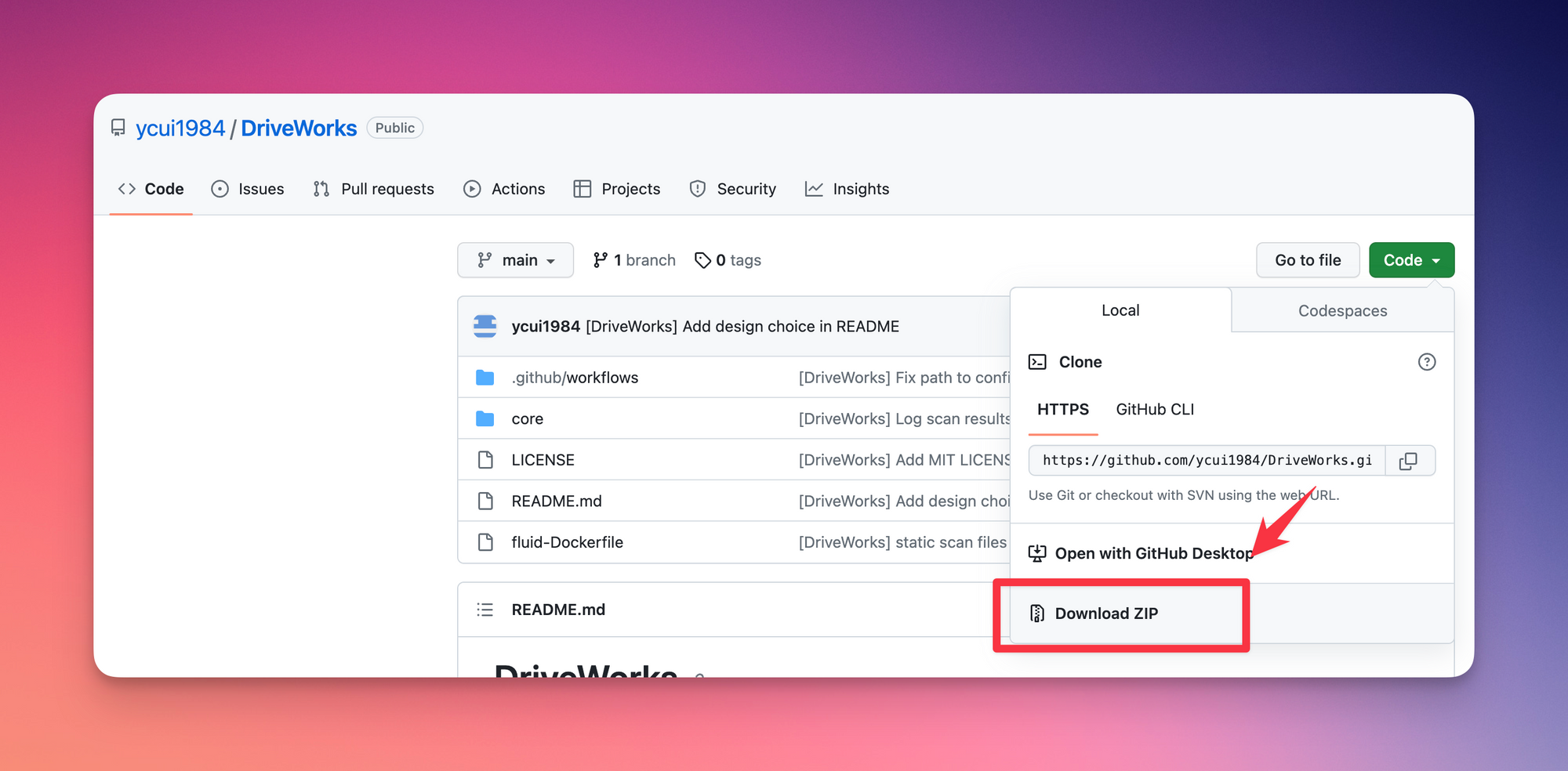Open the 'Fix path to confi' commit message
Image resolution: width=1568 pixels, height=771 pixels.
tap(904, 378)
